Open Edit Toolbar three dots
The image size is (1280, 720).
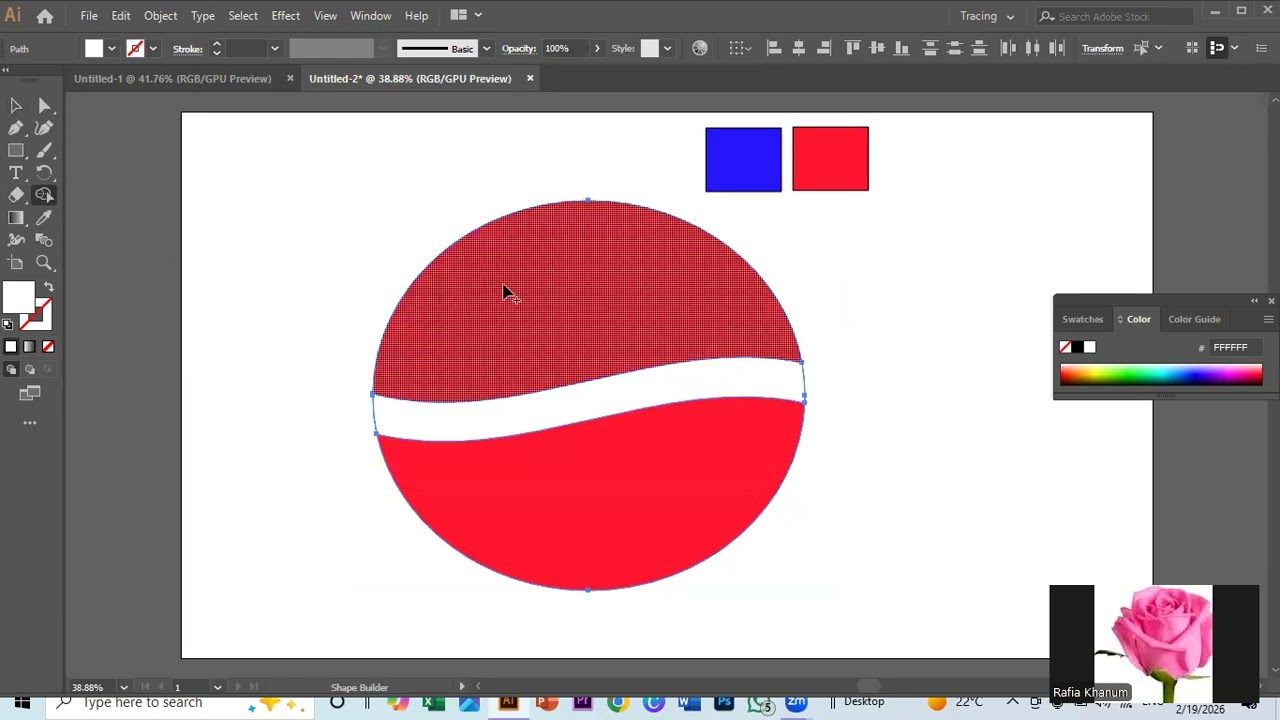point(30,423)
